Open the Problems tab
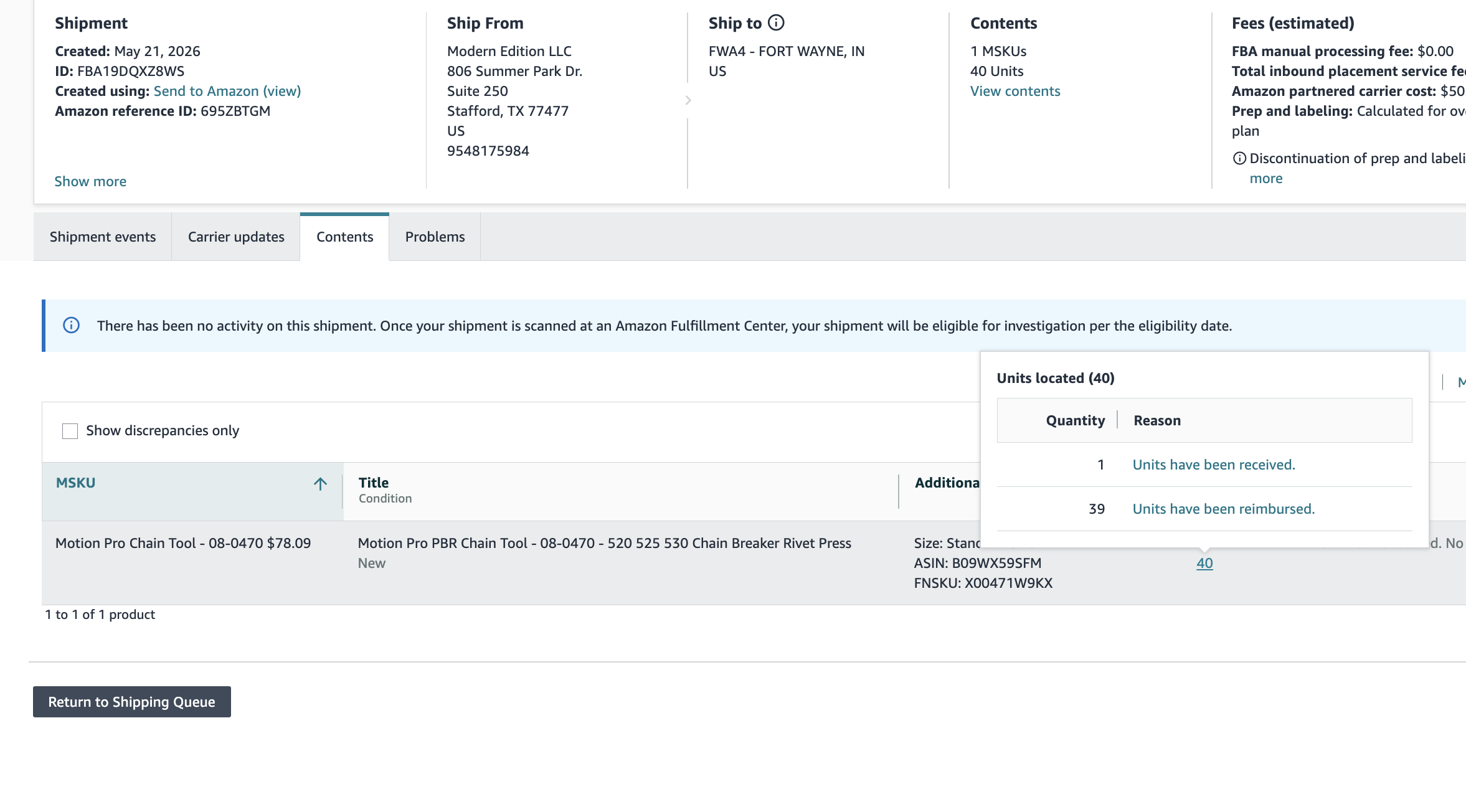The width and height of the screenshot is (1466, 812). (435, 237)
